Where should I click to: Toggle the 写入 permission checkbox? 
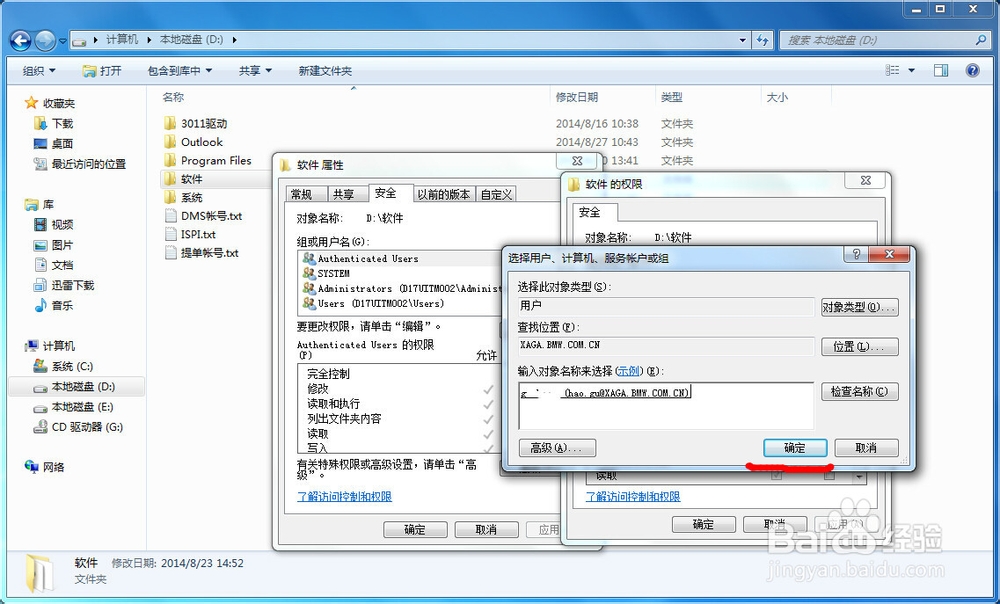pyautogui.click(x=489, y=450)
